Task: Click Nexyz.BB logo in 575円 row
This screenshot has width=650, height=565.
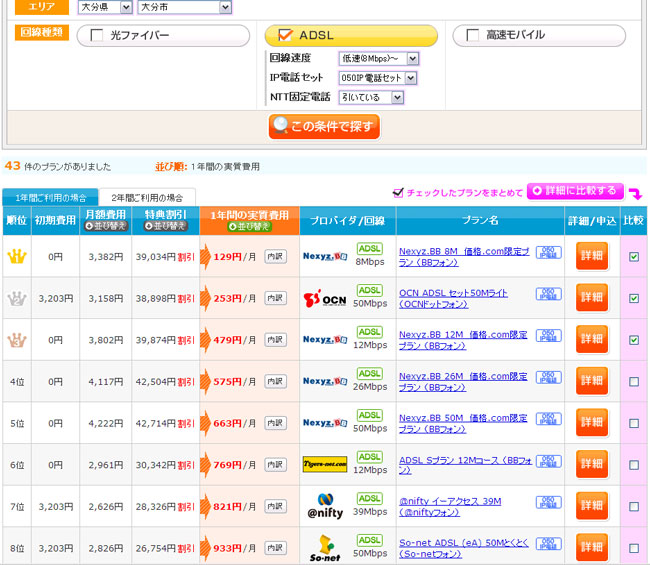Action: click(x=325, y=381)
